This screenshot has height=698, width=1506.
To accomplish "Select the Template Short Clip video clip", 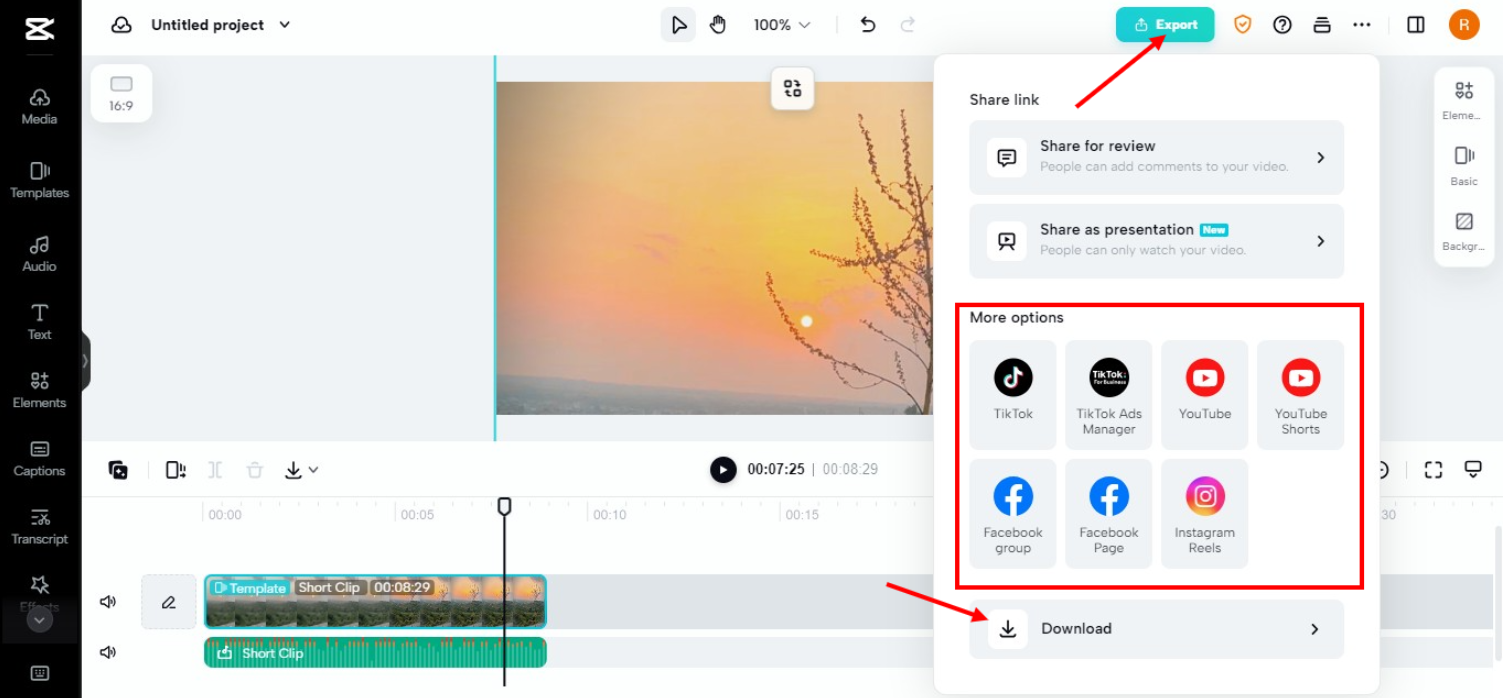I will tap(375, 602).
